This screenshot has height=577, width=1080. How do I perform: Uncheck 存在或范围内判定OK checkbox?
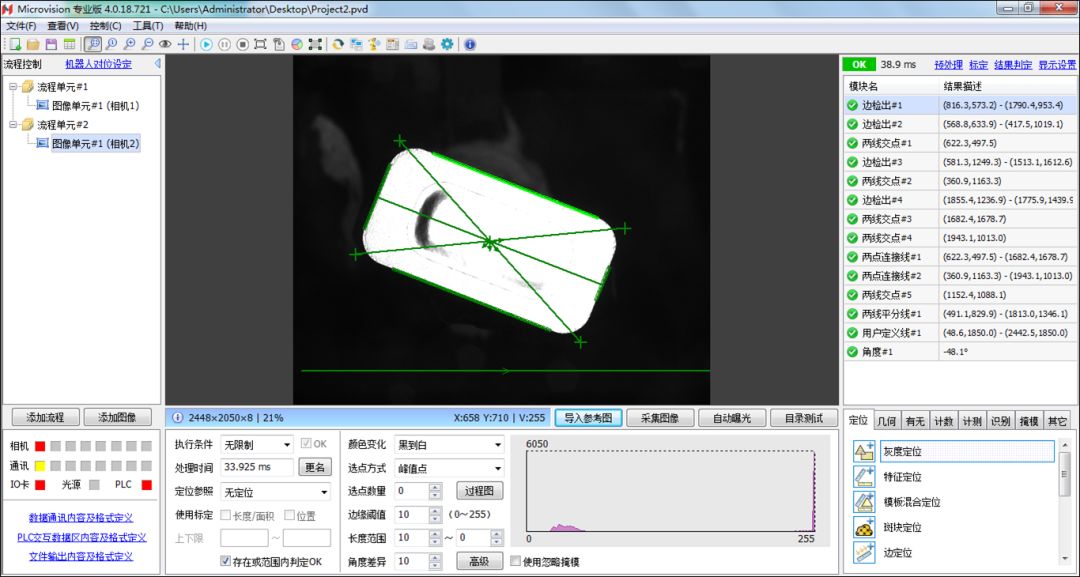(x=225, y=561)
